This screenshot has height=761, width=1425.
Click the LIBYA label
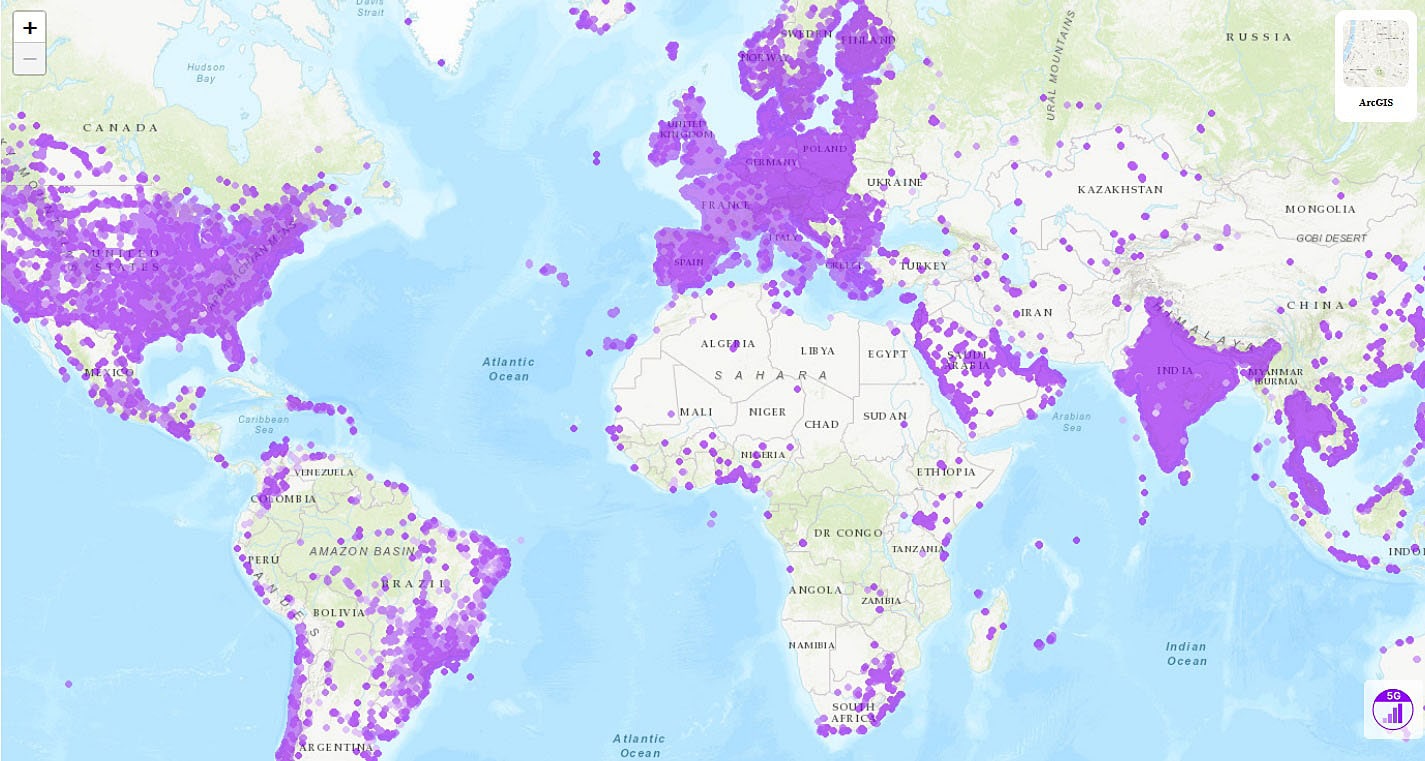pyautogui.click(x=817, y=351)
